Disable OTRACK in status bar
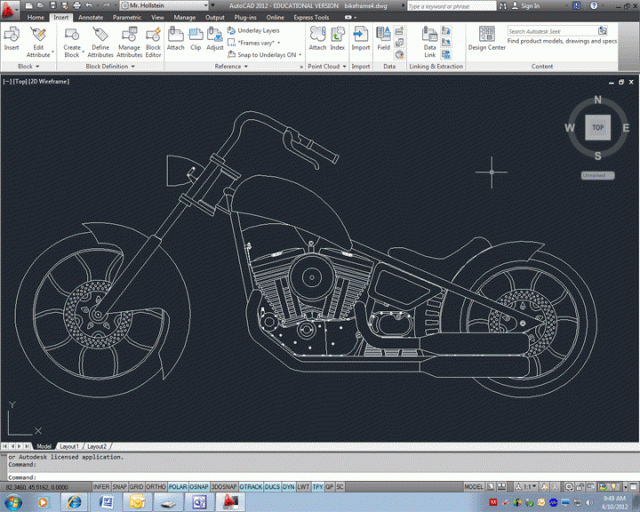640x512 pixels. pos(251,487)
